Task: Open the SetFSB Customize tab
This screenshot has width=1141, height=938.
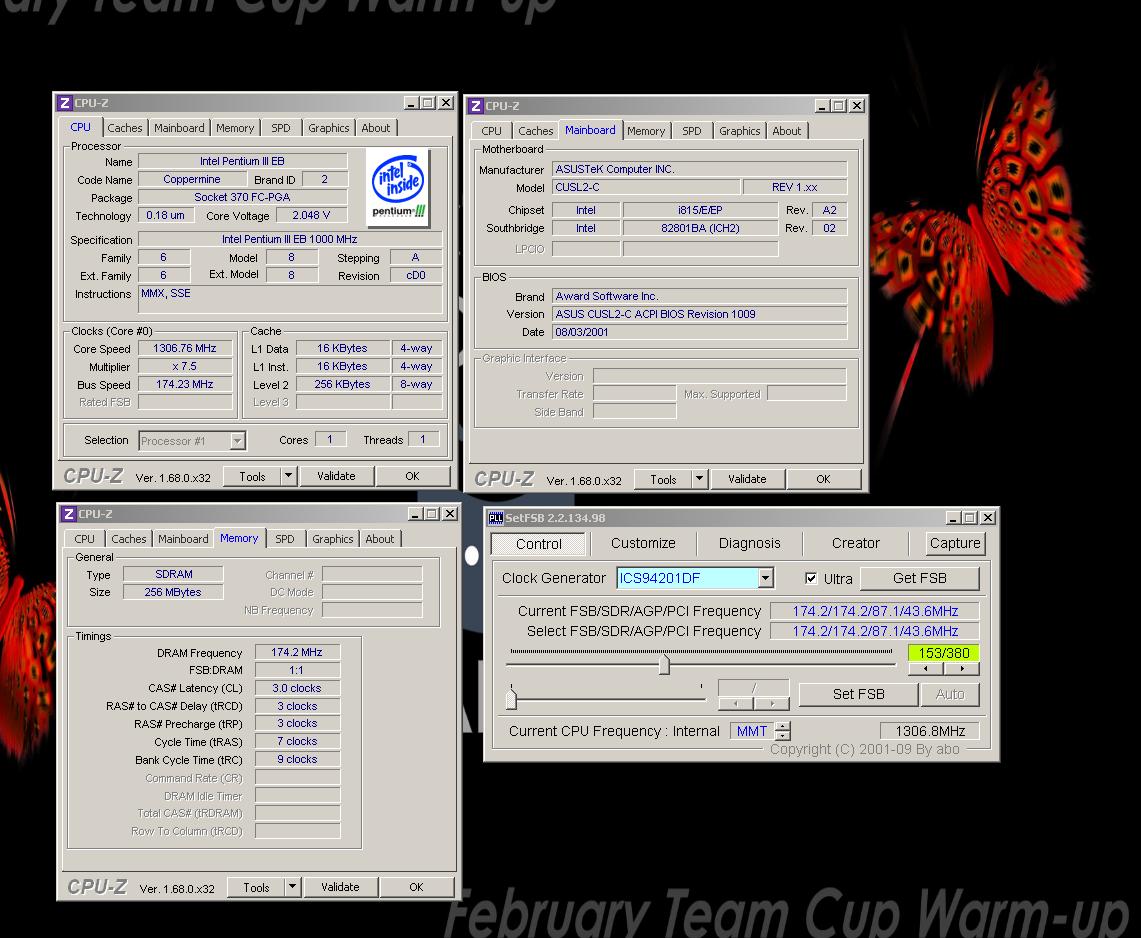Action: point(643,543)
